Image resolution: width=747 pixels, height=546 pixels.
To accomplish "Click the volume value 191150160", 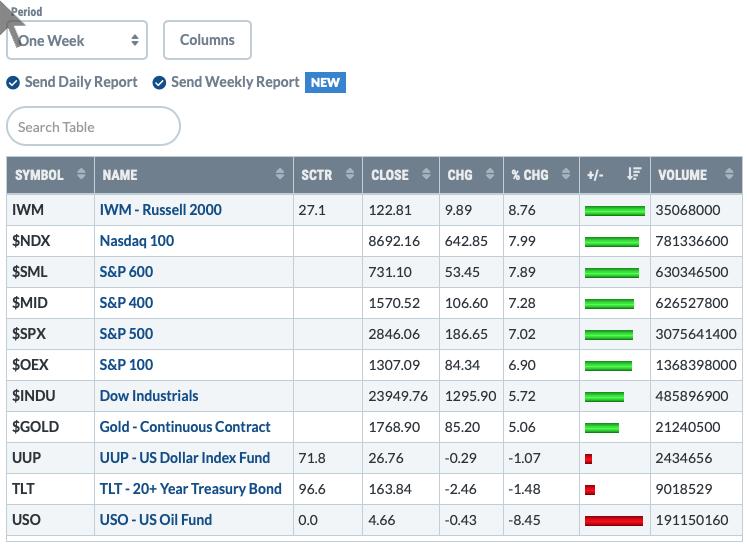I will [692, 520].
